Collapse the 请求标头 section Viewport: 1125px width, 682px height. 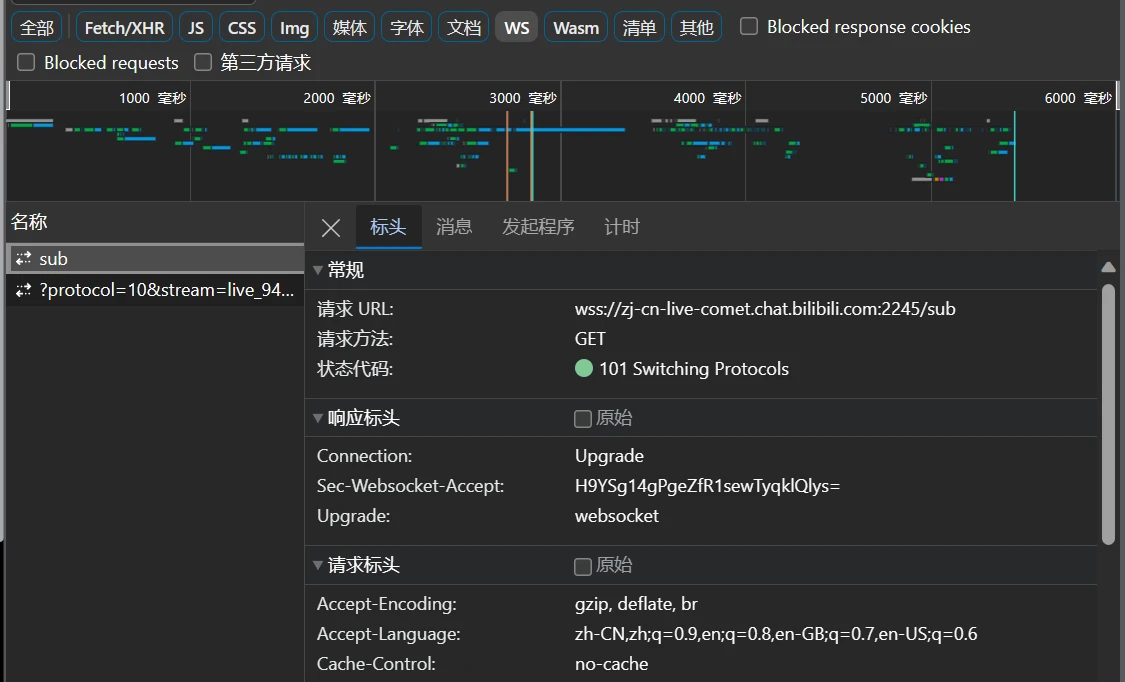[x=318, y=565]
